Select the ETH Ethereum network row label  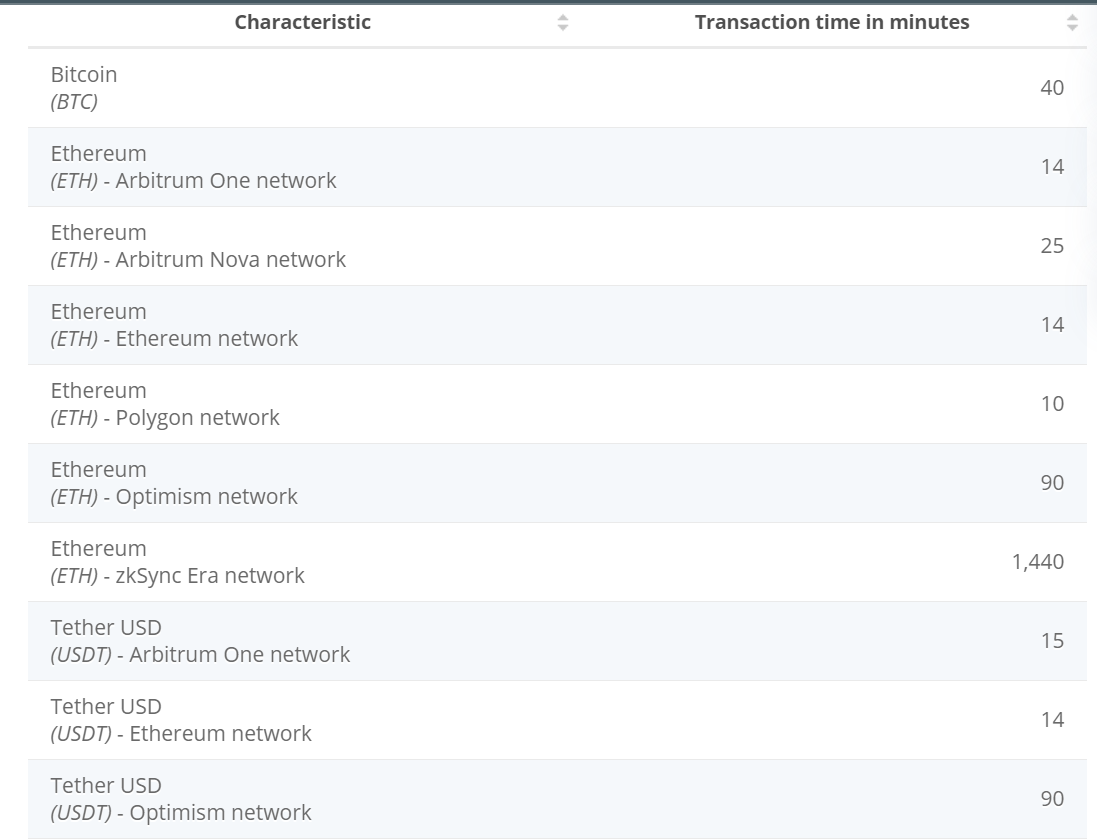[174, 325]
